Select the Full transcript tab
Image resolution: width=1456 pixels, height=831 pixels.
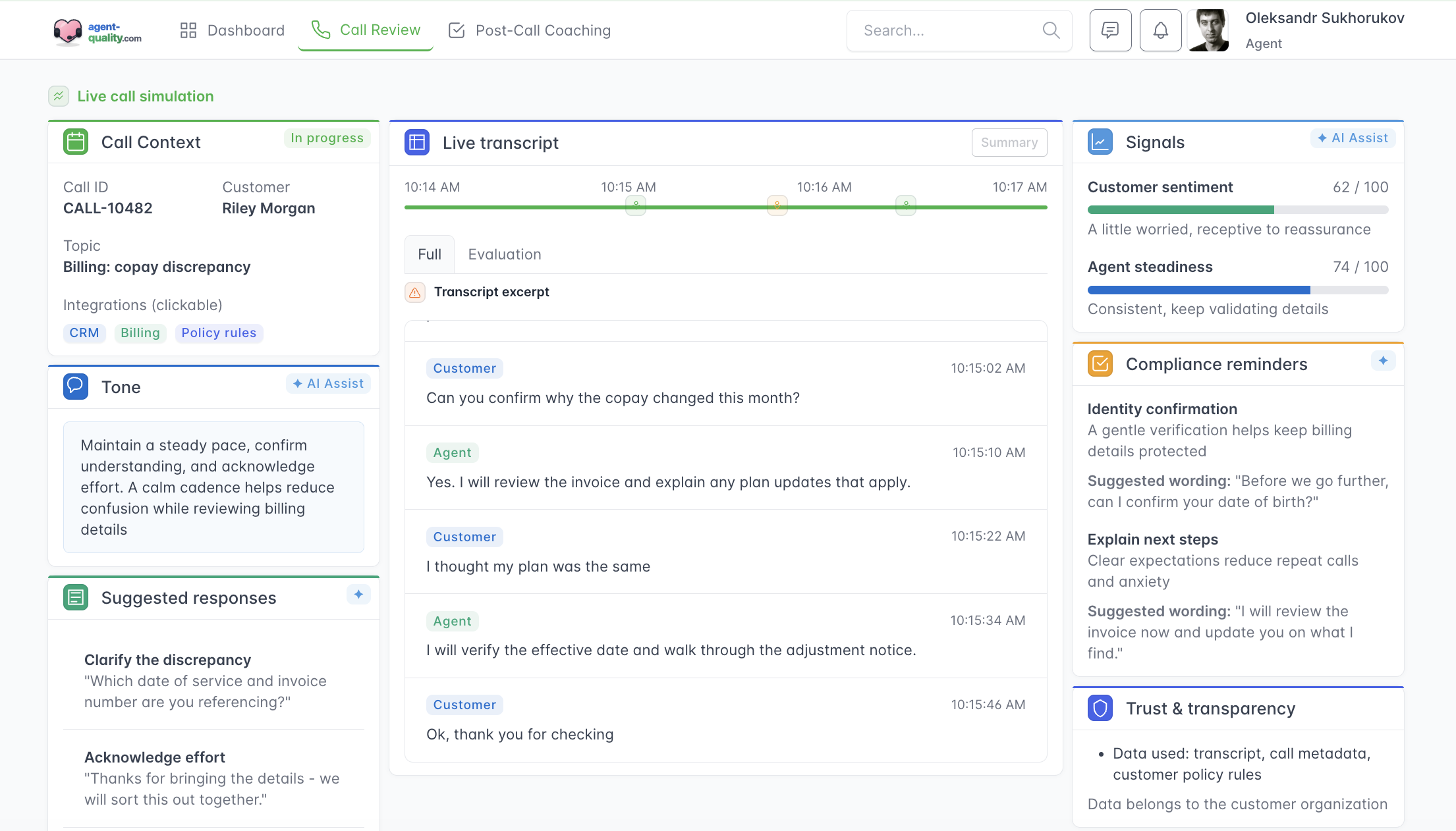(429, 254)
